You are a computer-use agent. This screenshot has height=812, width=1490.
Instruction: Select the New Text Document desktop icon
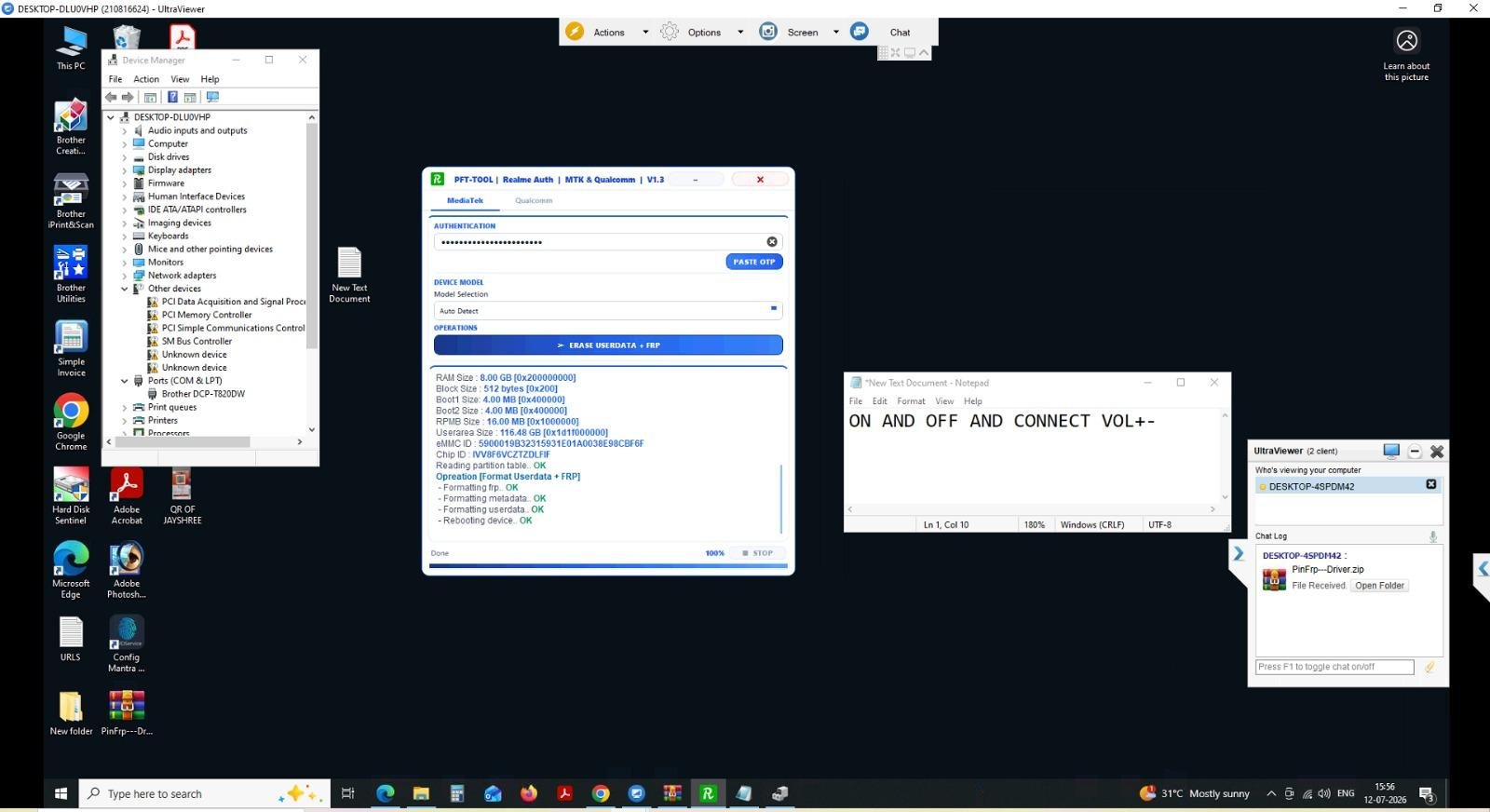pyautogui.click(x=349, y=275)
